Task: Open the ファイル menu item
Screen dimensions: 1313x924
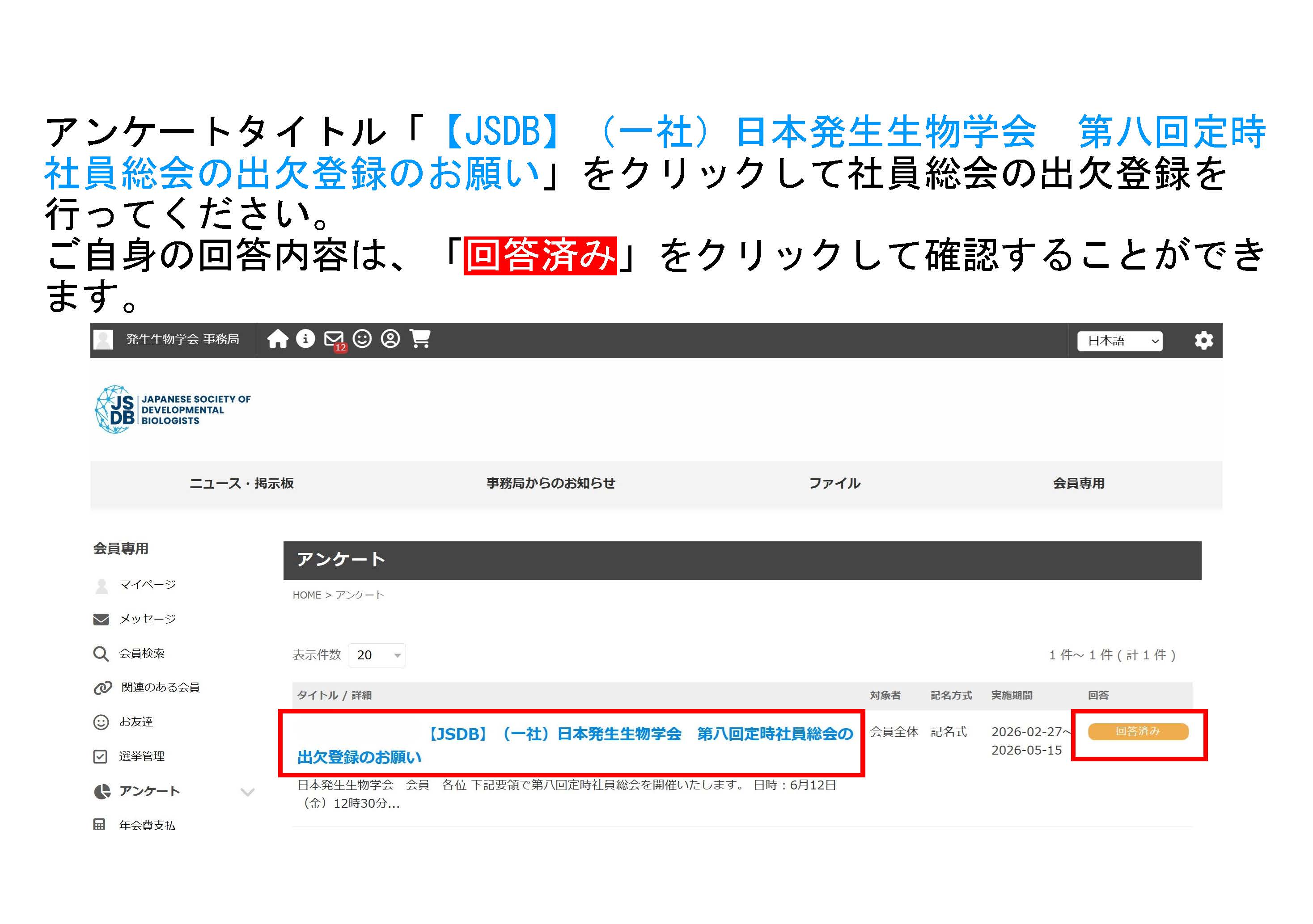Action: click(834, 484)
